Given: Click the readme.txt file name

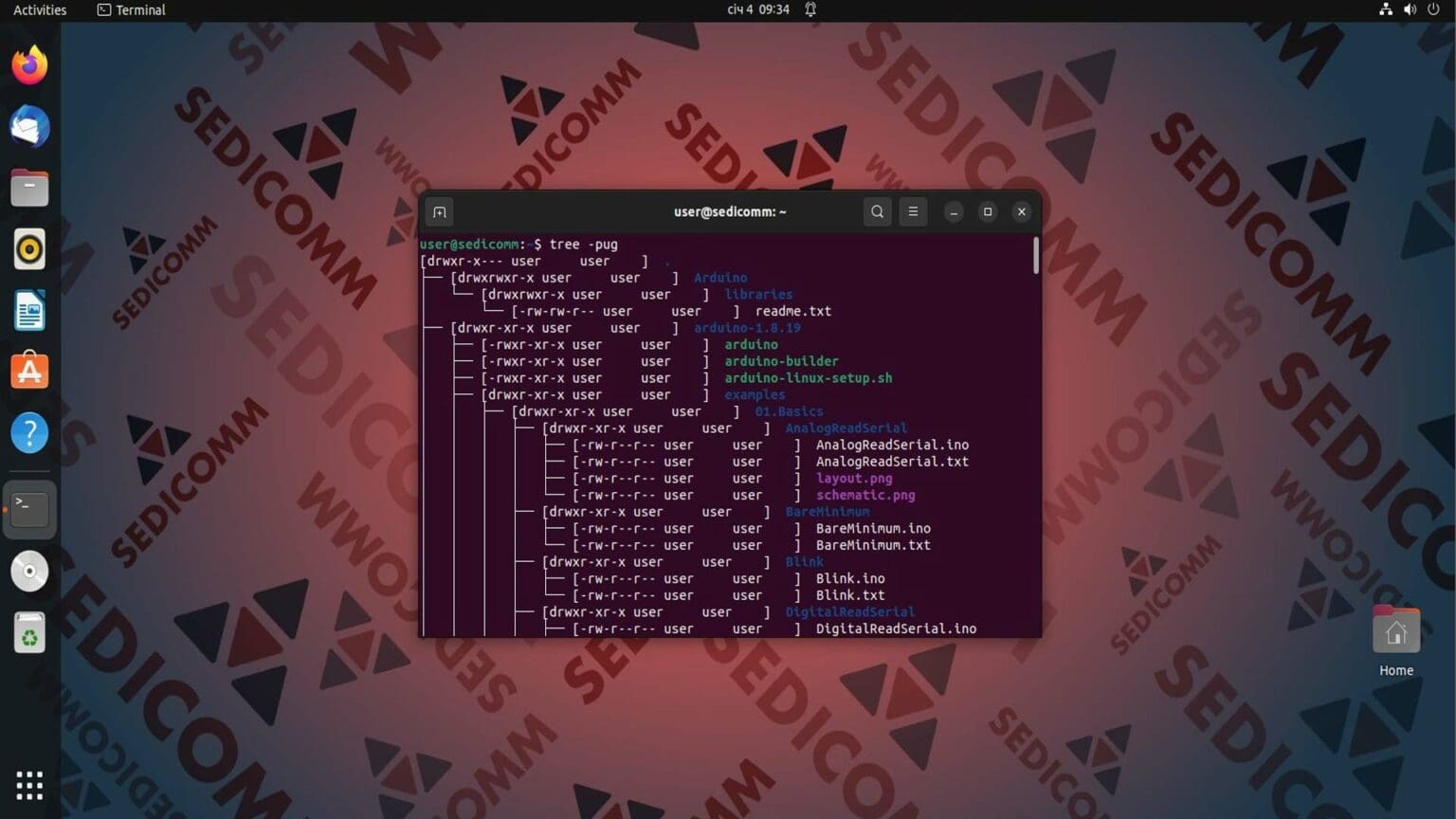Looking at the screenshot, I should 793,311.
